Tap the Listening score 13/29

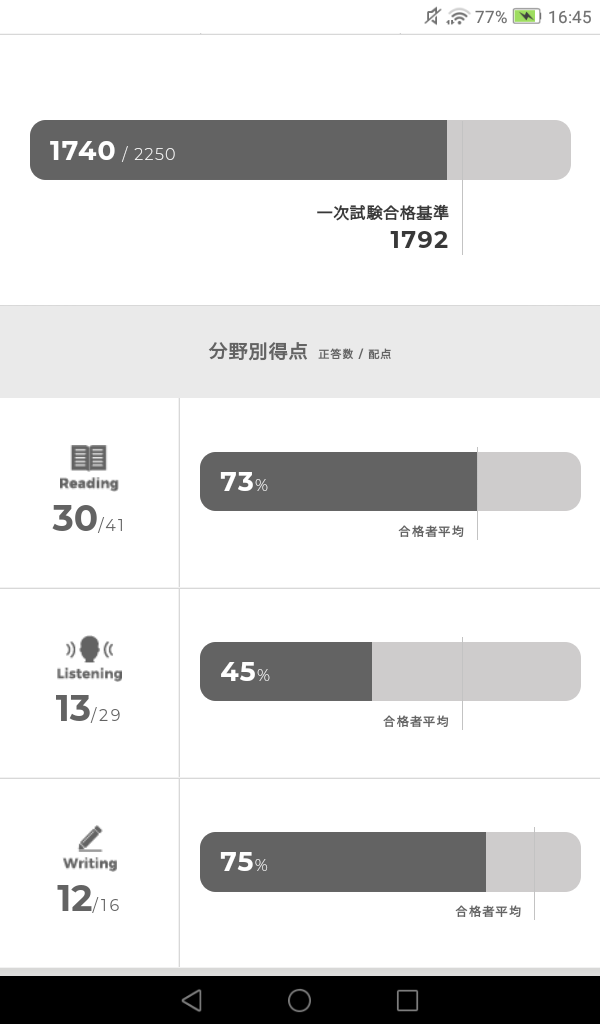(x=88, y=710)
